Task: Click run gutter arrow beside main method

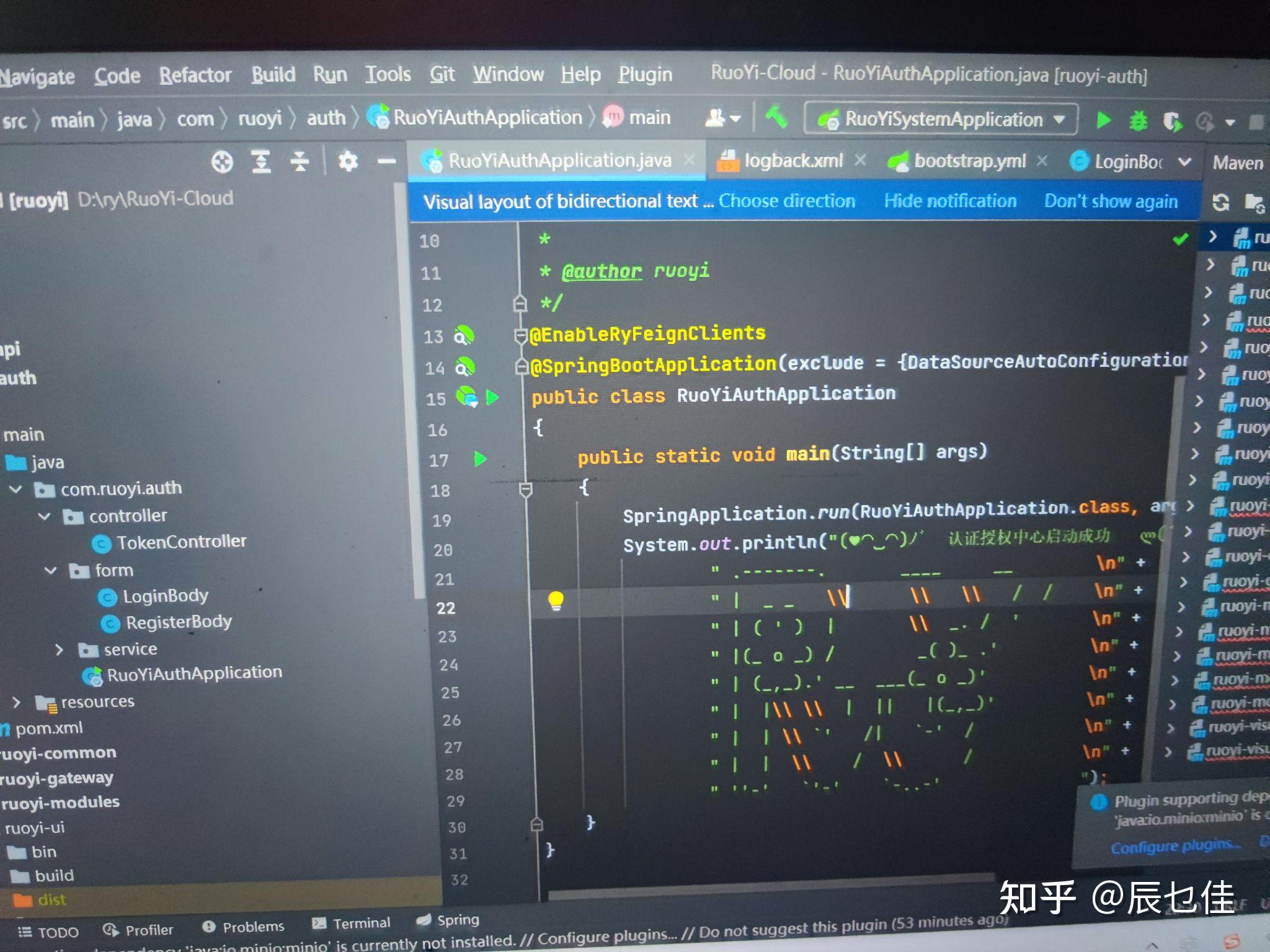Action: click(480, 459)
